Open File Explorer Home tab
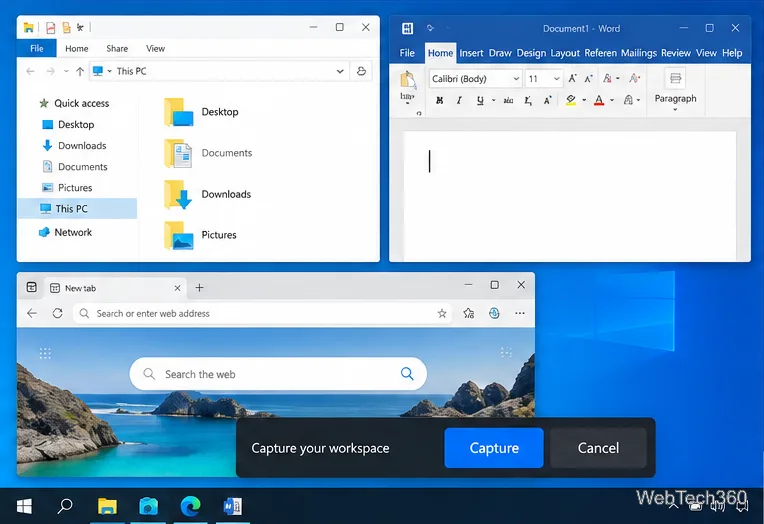 [76, 49]
